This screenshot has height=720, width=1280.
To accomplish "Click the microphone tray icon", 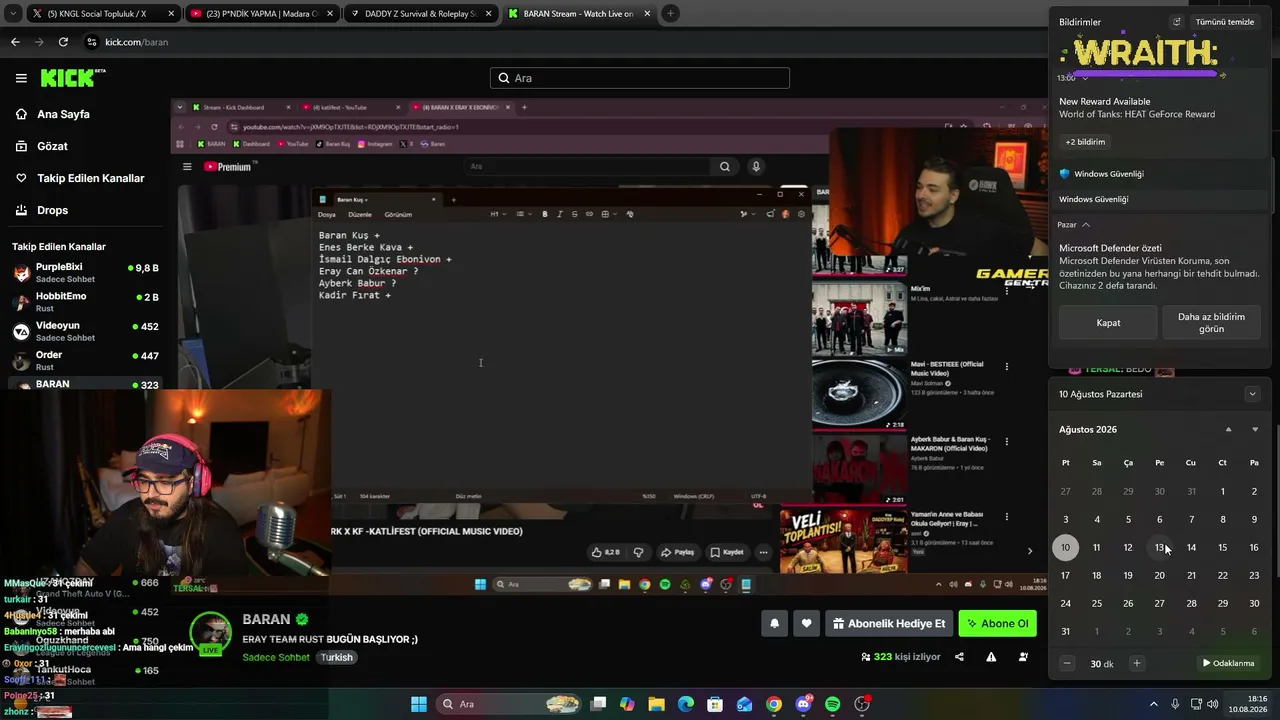I will click(1175, 704).
